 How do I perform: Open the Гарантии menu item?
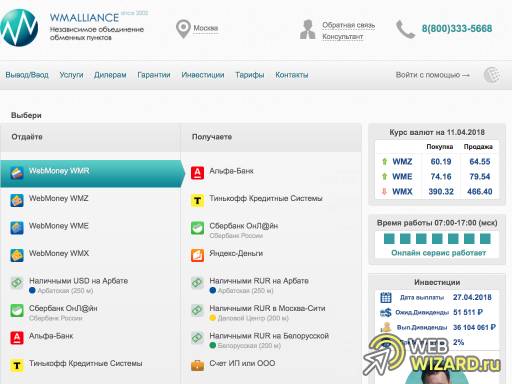tap(154, 75)
